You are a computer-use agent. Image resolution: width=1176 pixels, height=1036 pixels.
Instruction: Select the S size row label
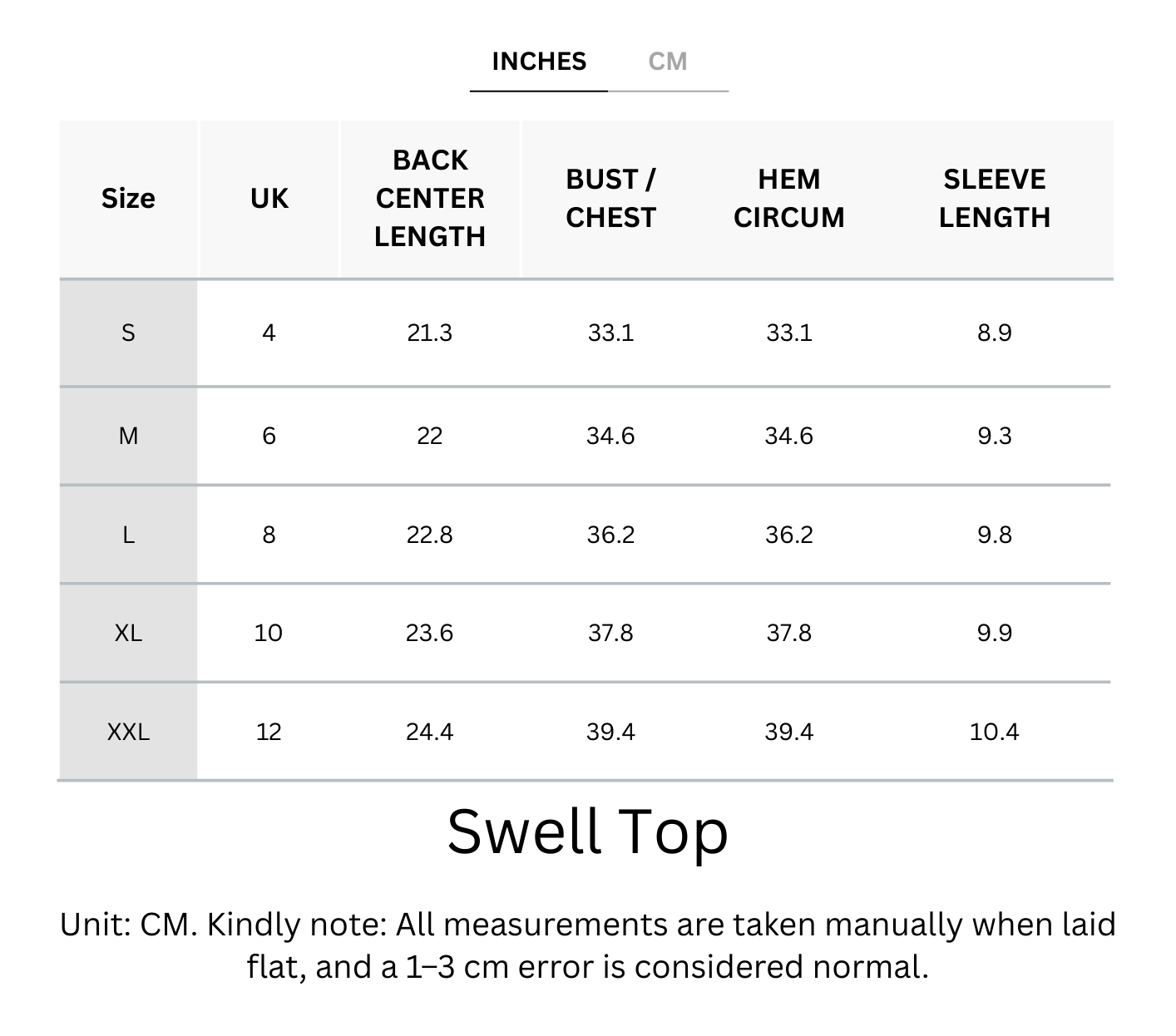pos(128,333)
